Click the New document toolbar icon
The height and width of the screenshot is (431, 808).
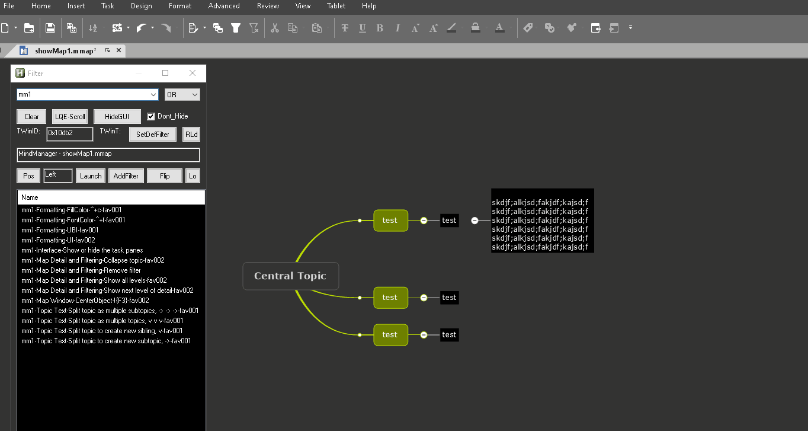pos(5,28)
